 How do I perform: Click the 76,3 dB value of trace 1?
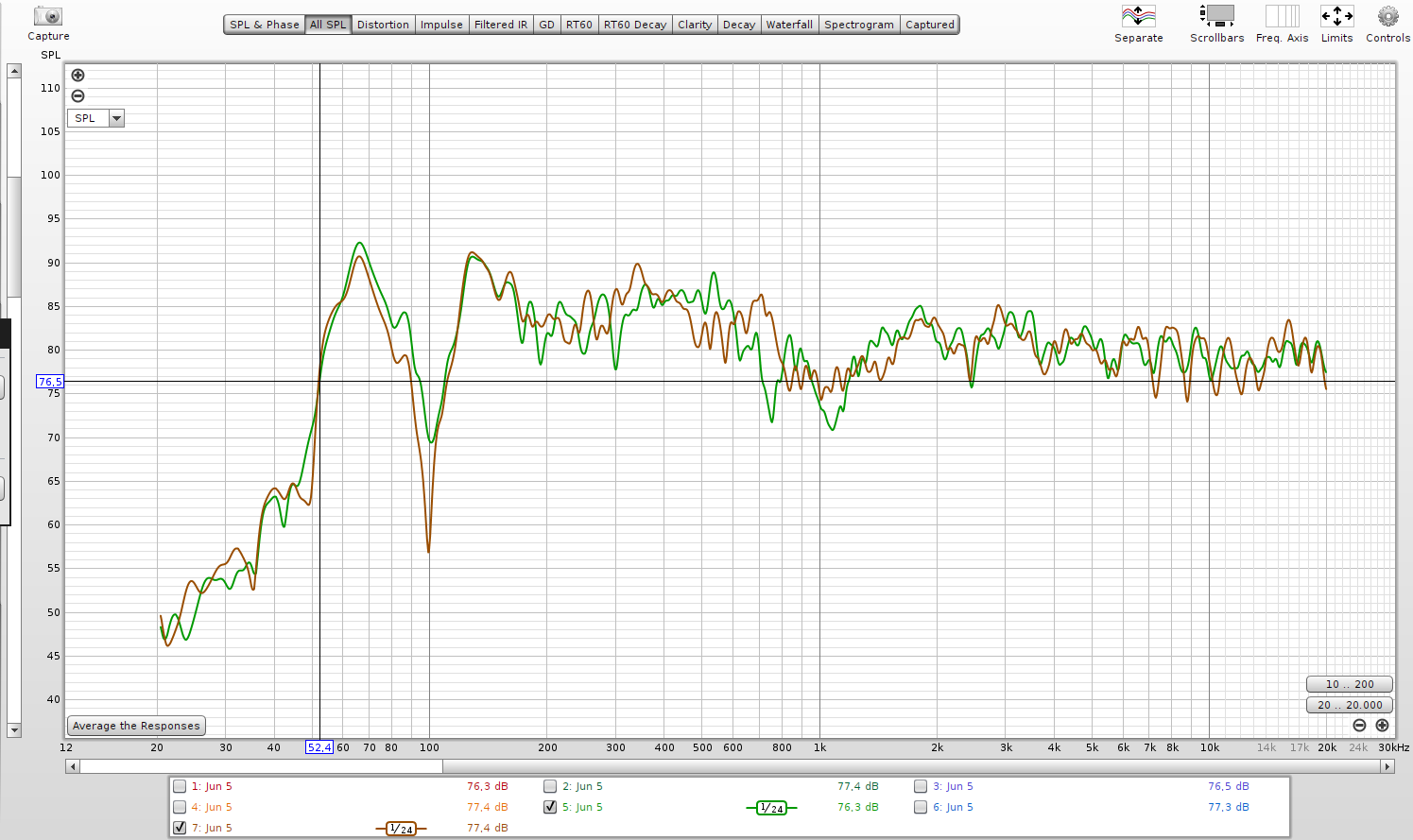[x=488, y=786]
